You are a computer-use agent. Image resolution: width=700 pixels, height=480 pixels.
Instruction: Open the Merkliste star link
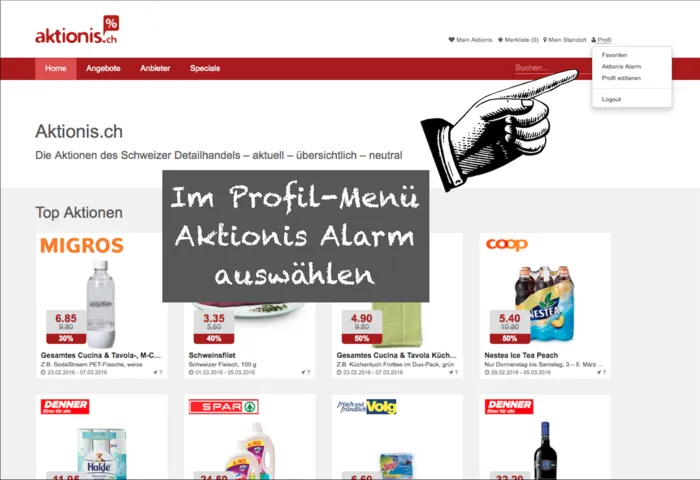(x=518, y=40)
